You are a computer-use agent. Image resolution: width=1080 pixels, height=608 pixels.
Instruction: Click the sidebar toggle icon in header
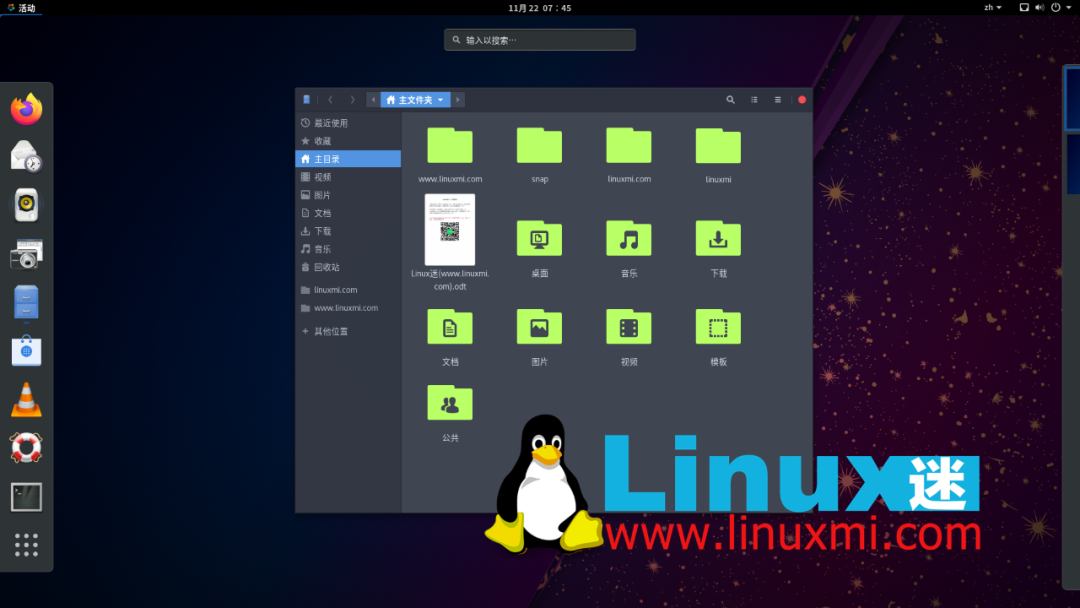tap(307, 100)
